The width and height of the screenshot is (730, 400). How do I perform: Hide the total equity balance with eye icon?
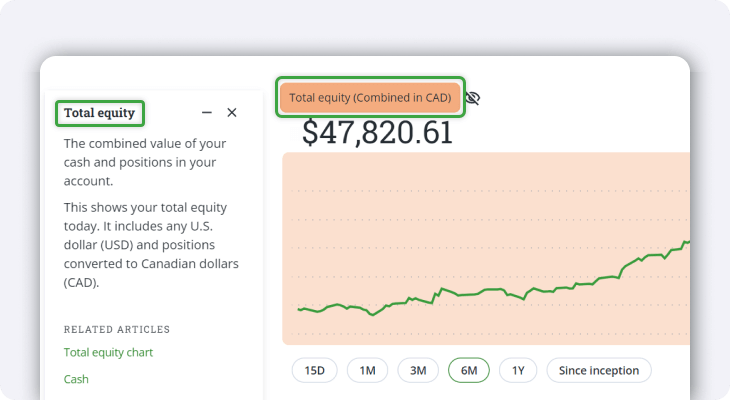(x=473, y=98)
